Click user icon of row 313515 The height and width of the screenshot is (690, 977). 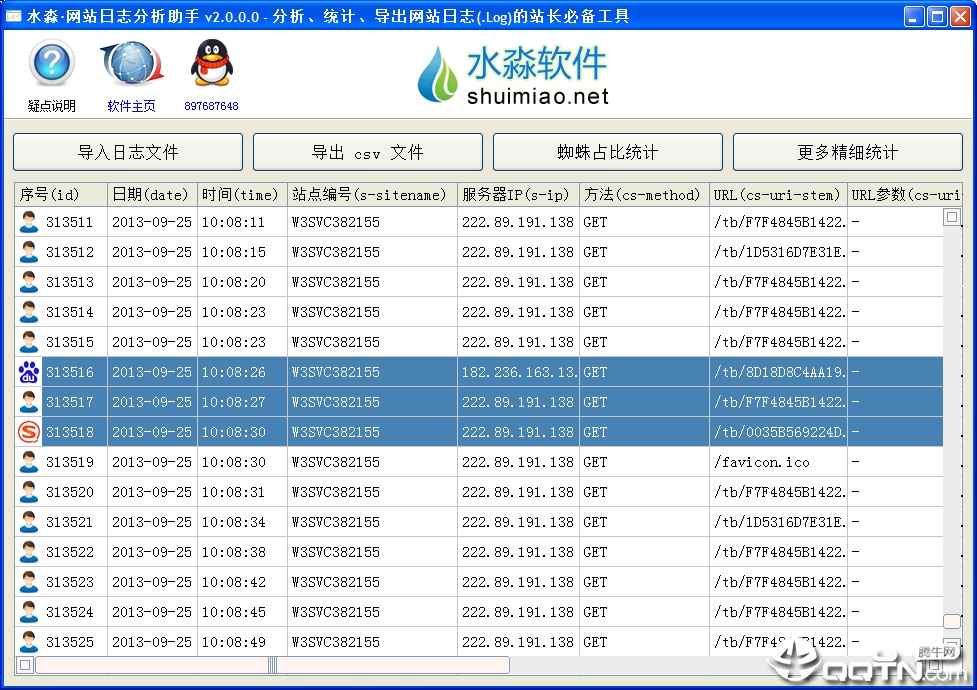pyautogui.click(x=29, y=342)
